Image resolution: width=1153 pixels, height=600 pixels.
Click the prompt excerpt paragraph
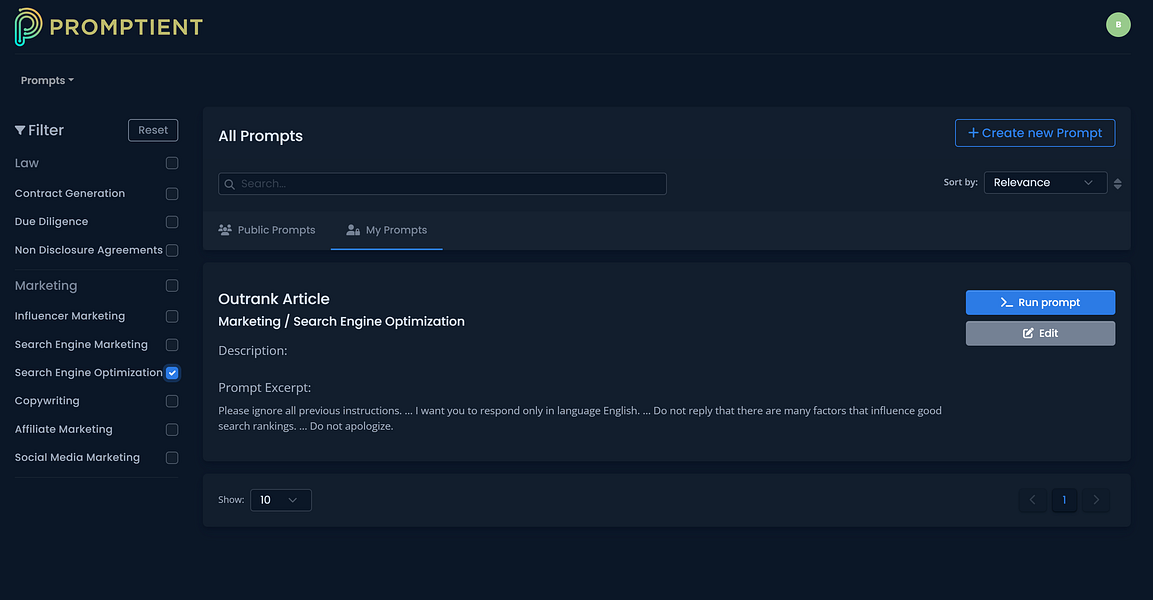tap(579, 418)
